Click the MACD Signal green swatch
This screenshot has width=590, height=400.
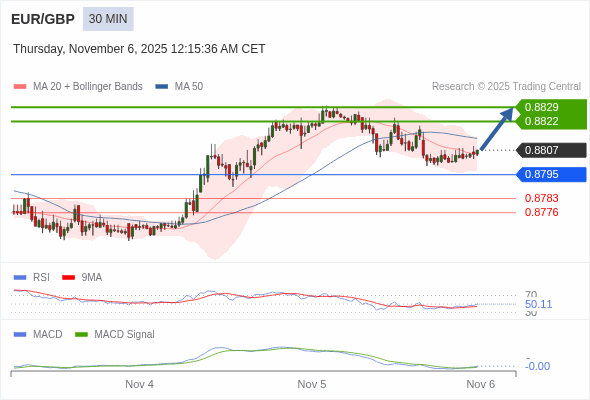coord(81,335)
